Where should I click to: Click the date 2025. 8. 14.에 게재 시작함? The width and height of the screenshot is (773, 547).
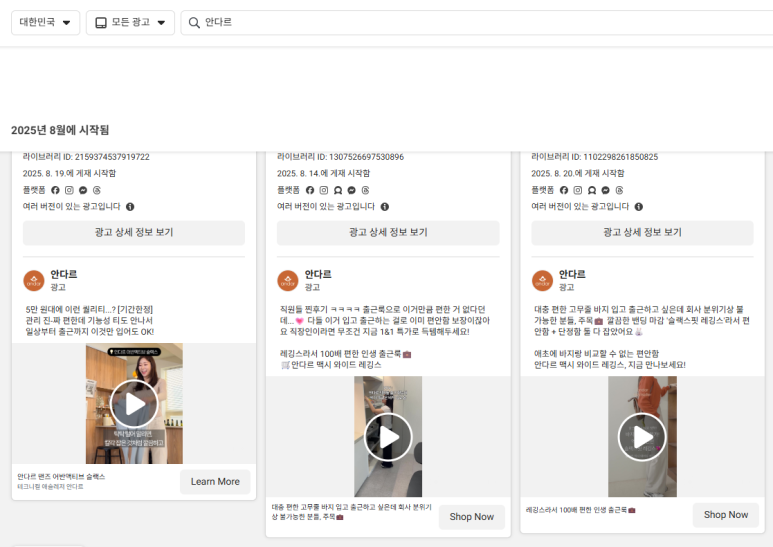(x=323, y=173)
